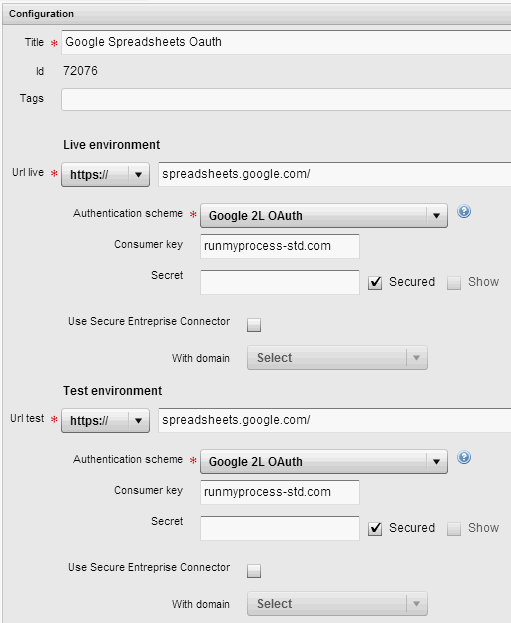511x623 pixels.
Task: Open Live environment With domain Select dropdown
Action: pyautogui.click(x=337, y=358)
